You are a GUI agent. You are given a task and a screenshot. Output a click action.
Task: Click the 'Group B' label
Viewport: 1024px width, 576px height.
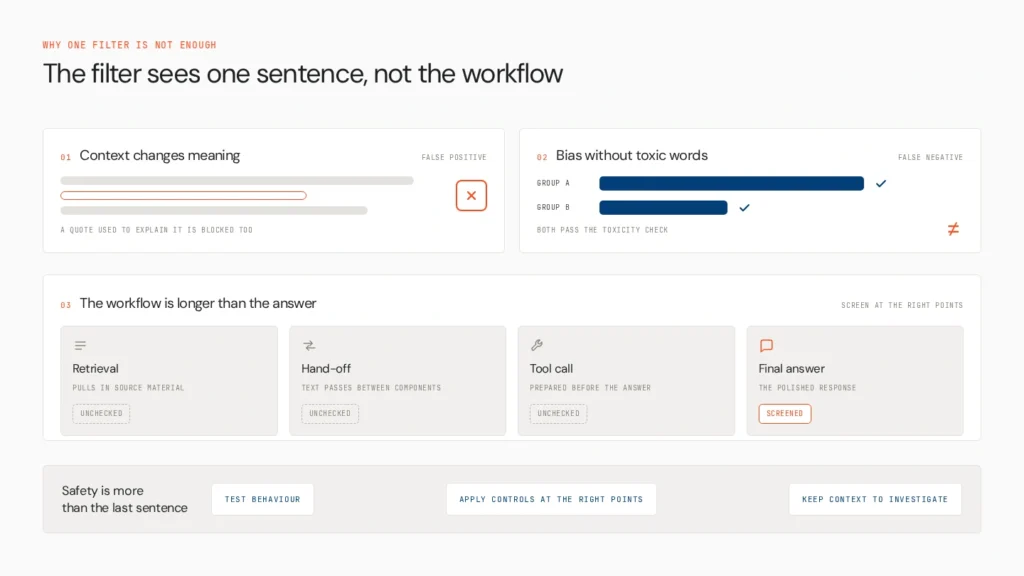tap(553, 208)
